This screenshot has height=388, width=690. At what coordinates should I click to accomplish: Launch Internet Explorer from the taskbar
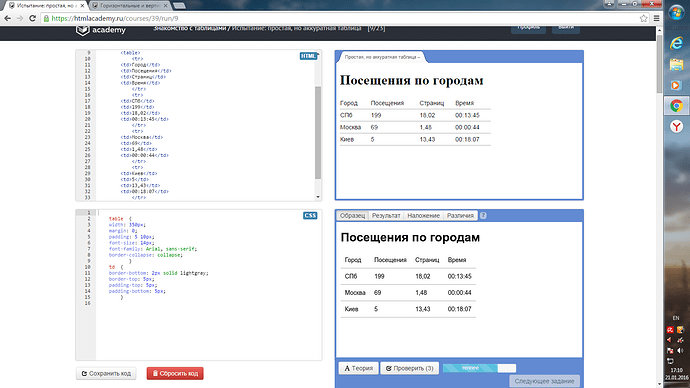676,43
